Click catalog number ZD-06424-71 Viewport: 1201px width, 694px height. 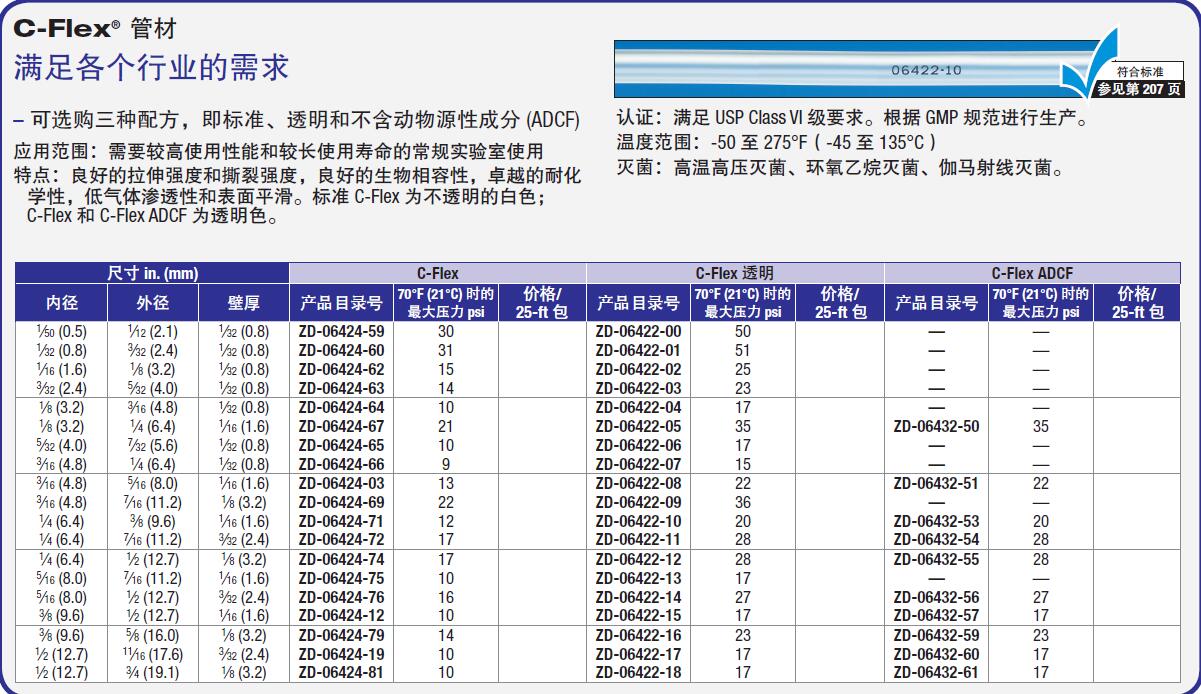tap(341, 521)
